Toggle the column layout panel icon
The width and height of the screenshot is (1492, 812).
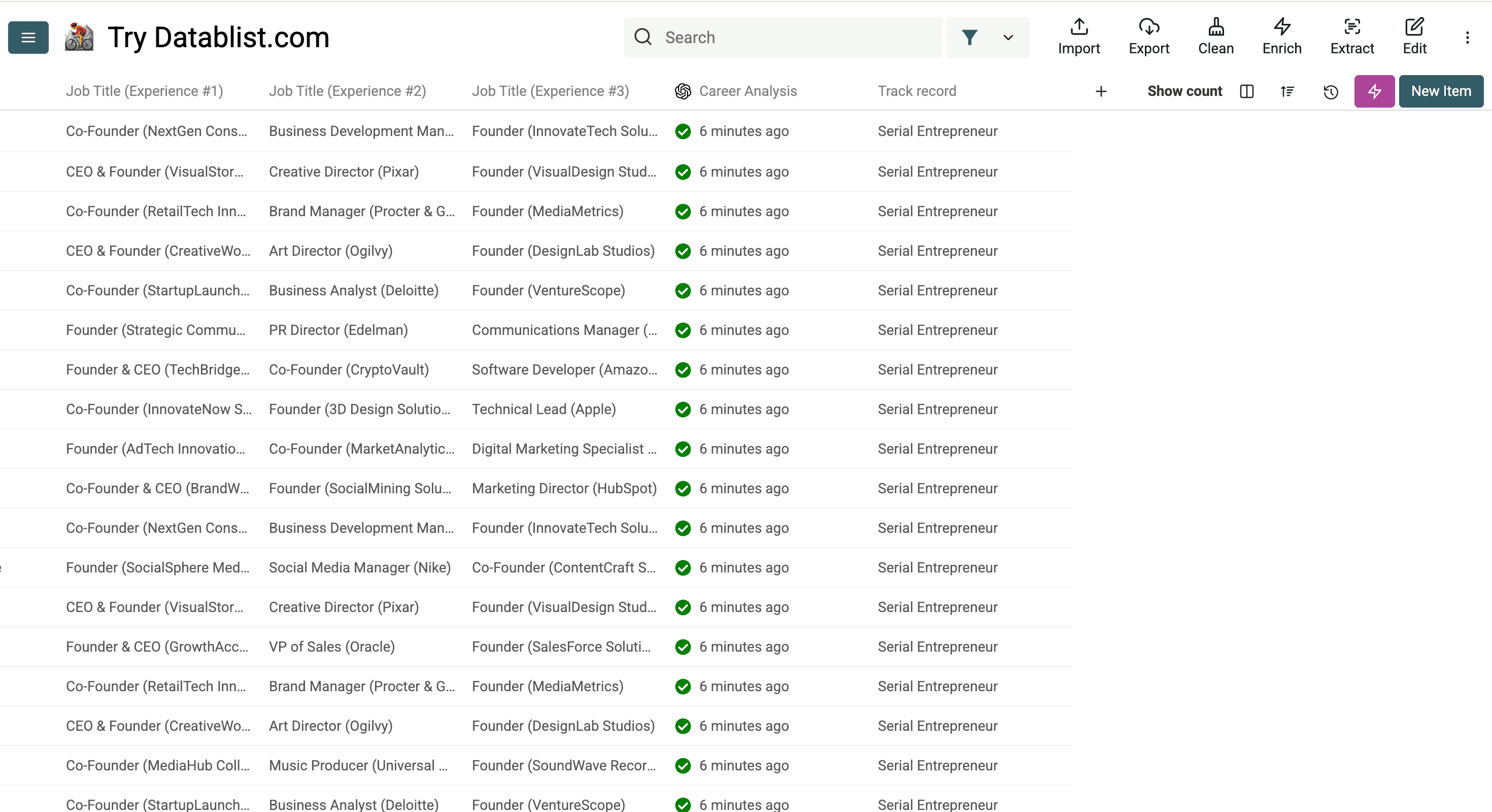click(1246, 91)
